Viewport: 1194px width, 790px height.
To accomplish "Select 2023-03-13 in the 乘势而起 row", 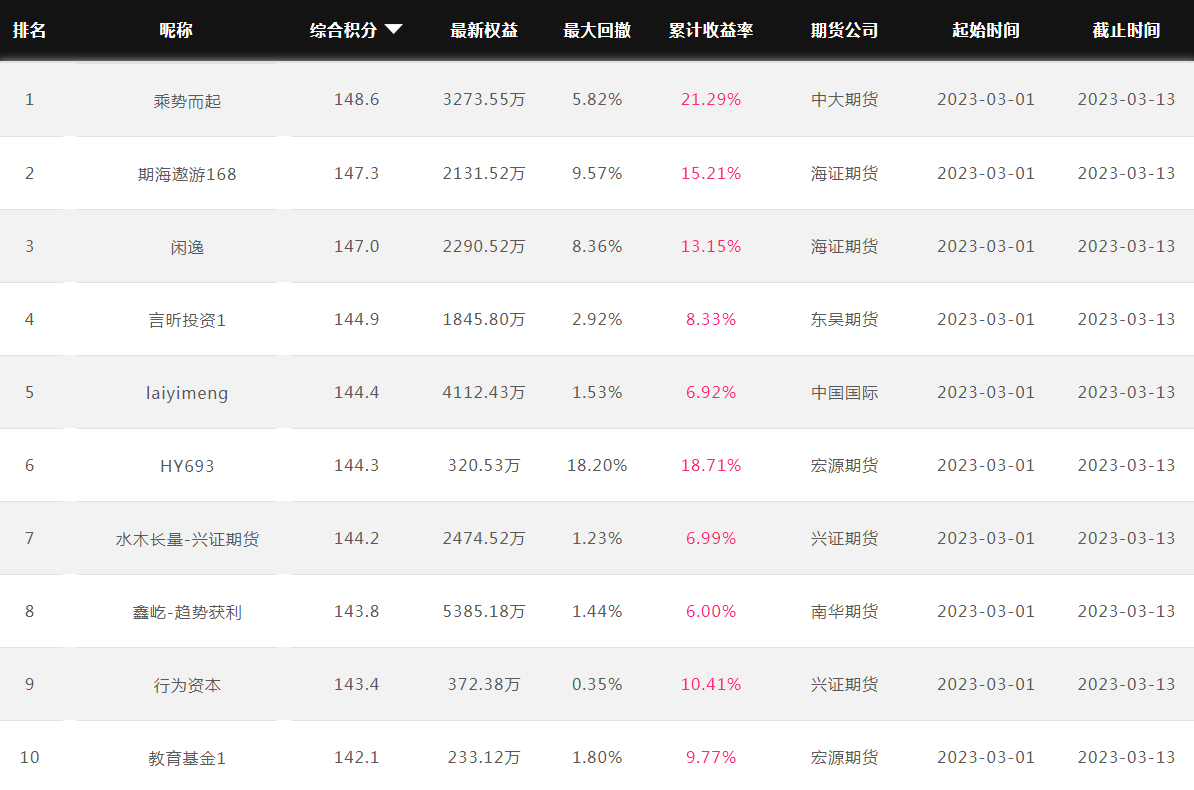I will point(1126,100).
